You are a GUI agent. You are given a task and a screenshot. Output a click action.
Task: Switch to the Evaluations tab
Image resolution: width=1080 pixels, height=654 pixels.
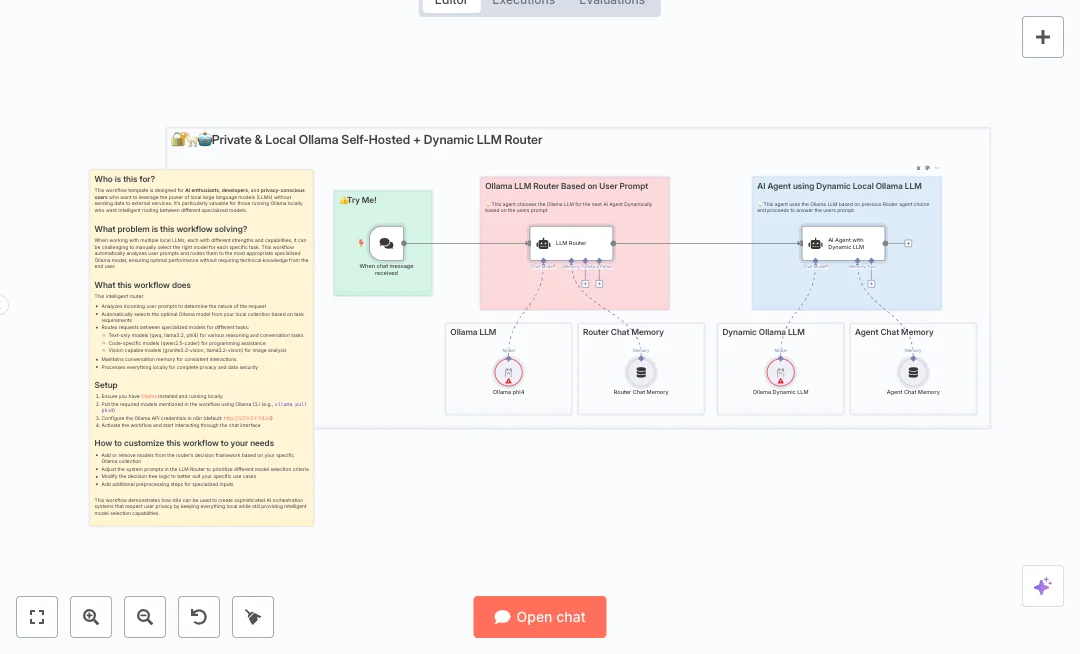611,3
